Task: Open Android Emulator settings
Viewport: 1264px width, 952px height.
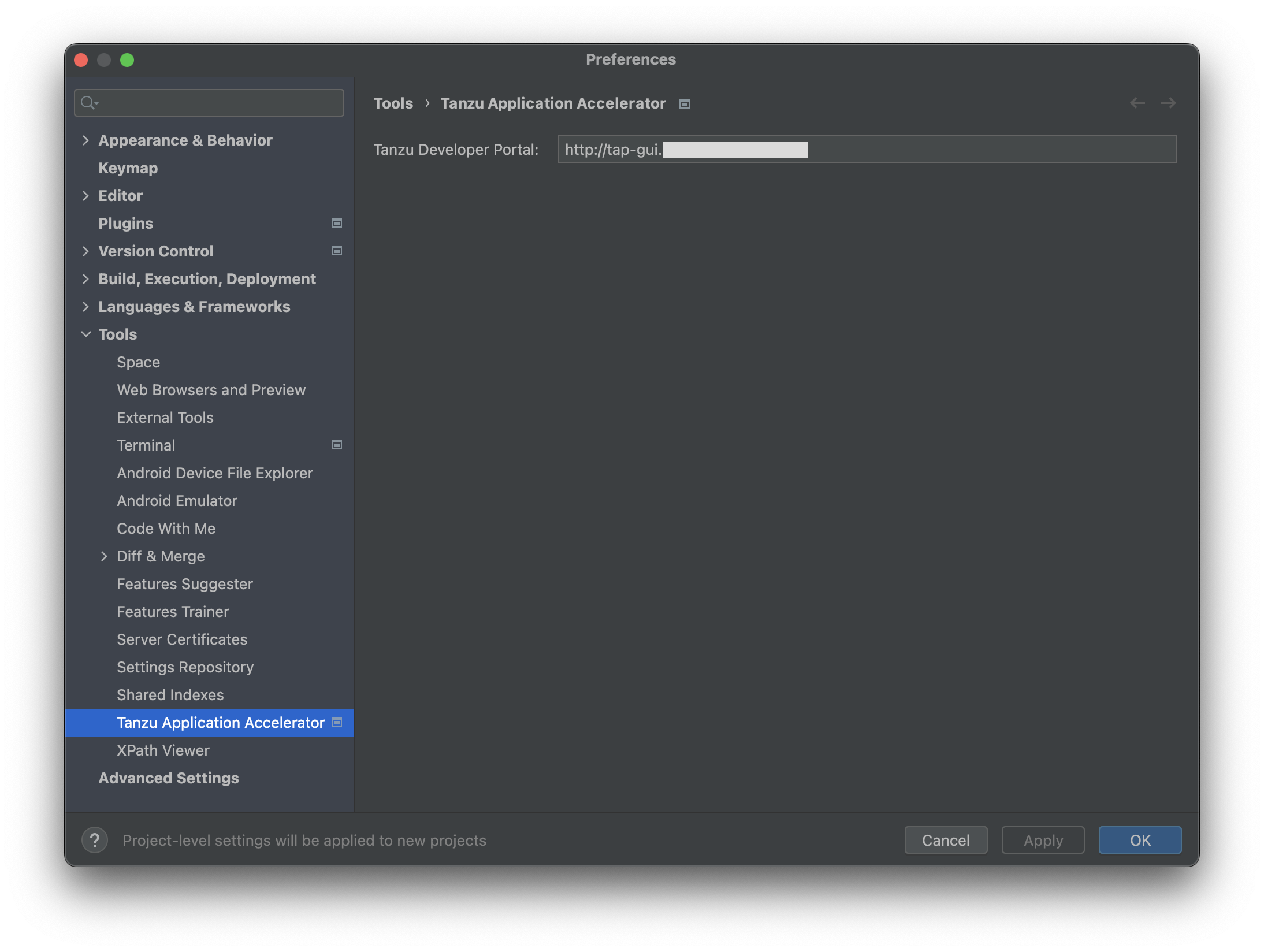Action: [x=177, y=501]
